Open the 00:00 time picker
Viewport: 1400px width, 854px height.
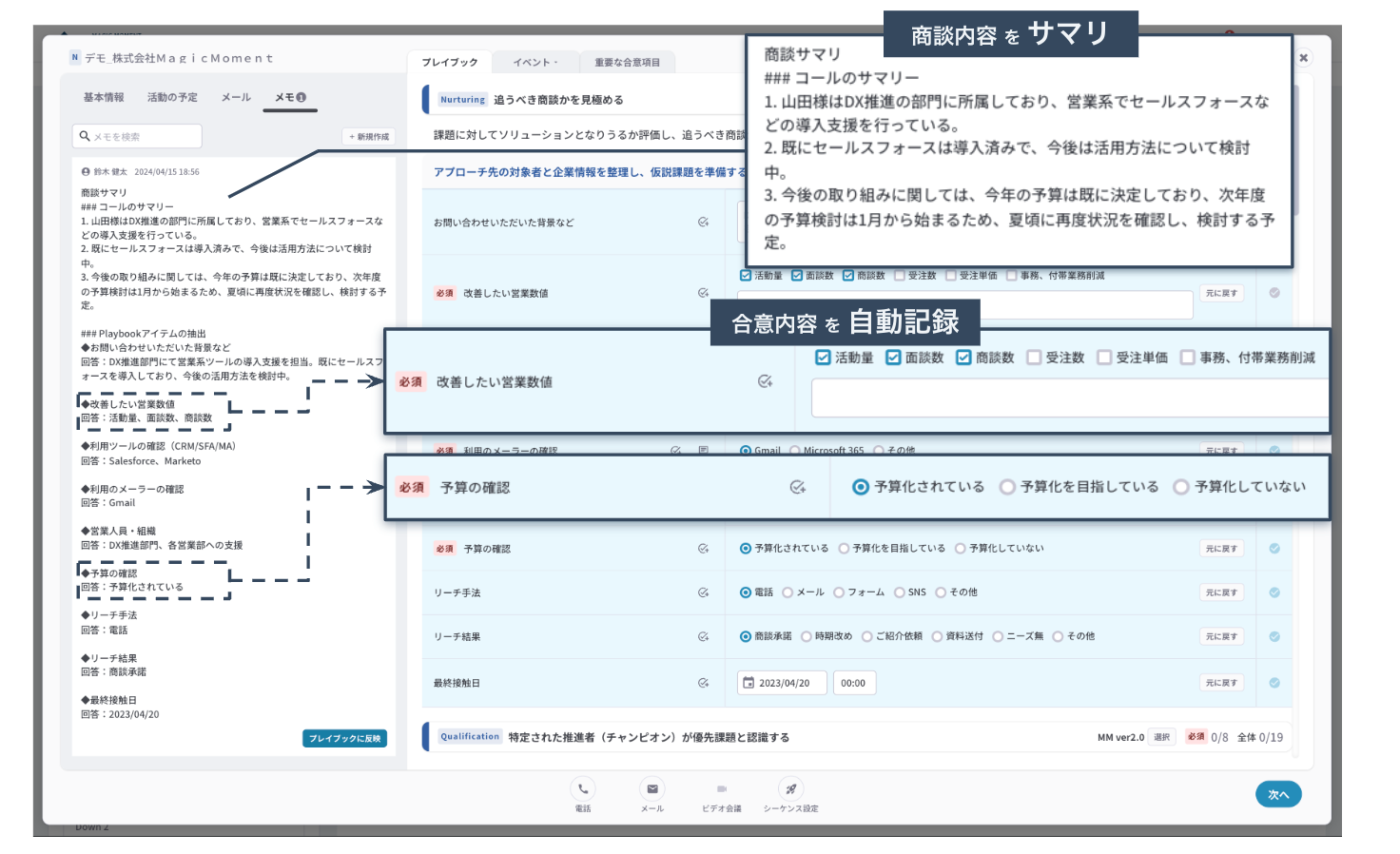[854, 683]
